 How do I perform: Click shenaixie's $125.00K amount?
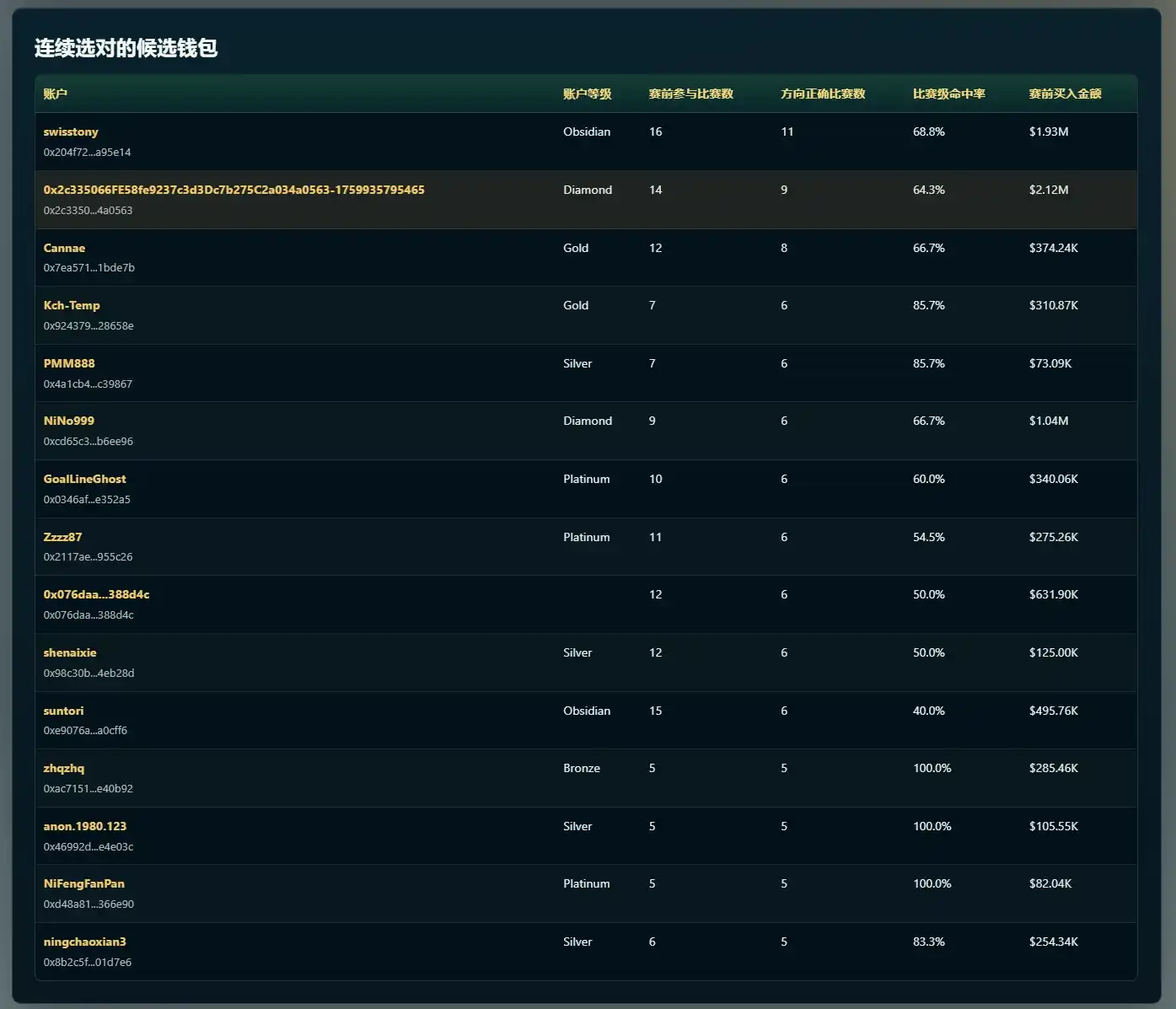pyautogui.click(x=1054, y=652)
